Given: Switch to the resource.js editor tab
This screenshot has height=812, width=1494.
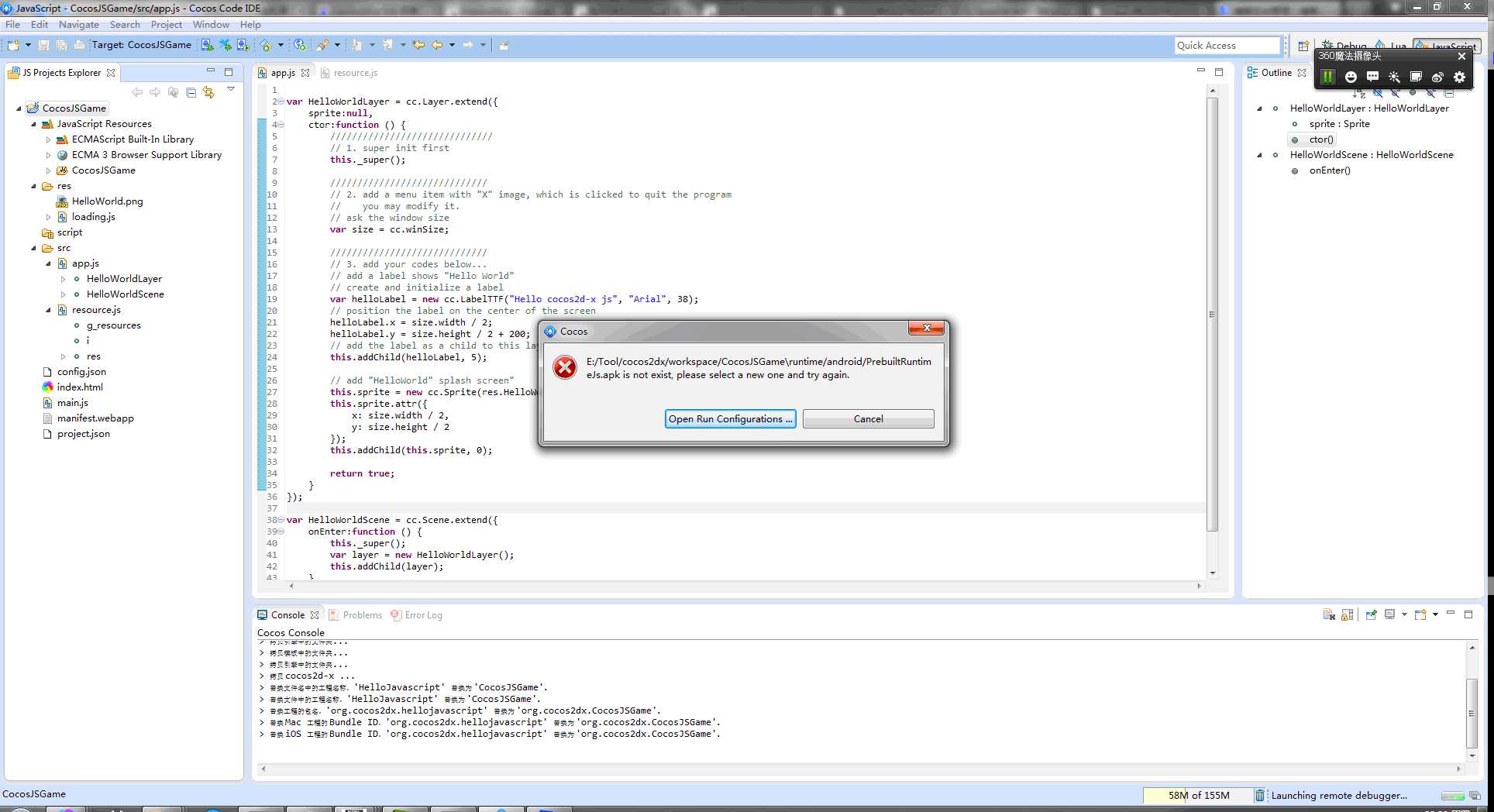Looking at the screenshot, I should (349, 73).
